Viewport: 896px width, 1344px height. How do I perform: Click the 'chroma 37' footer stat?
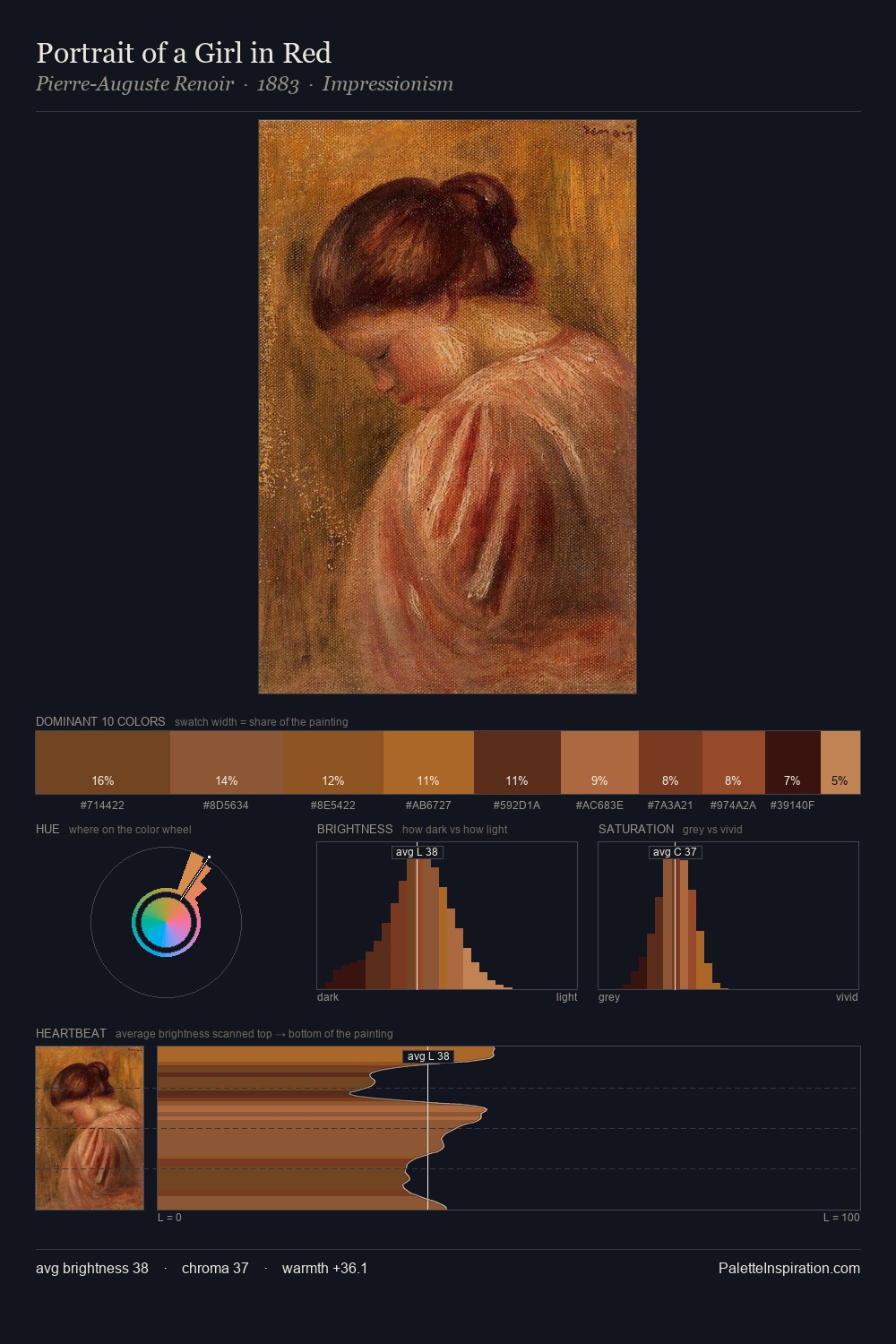pyautogui.click(x=215, y=1269)
